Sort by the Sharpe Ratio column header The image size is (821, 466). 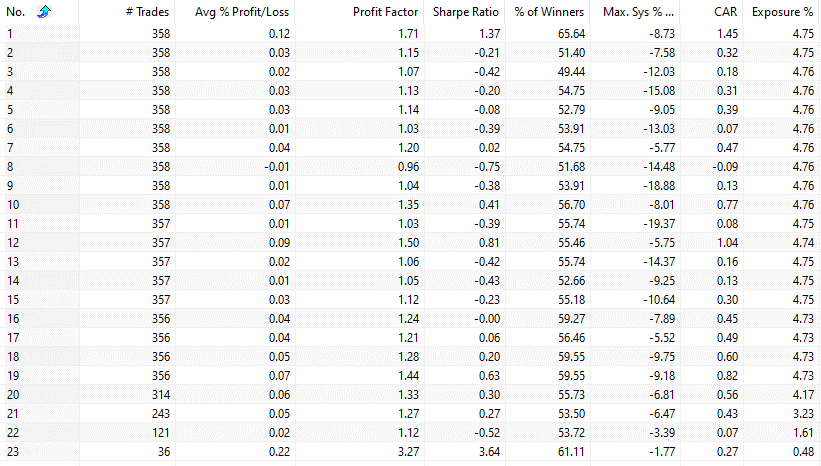pos(465,12)
